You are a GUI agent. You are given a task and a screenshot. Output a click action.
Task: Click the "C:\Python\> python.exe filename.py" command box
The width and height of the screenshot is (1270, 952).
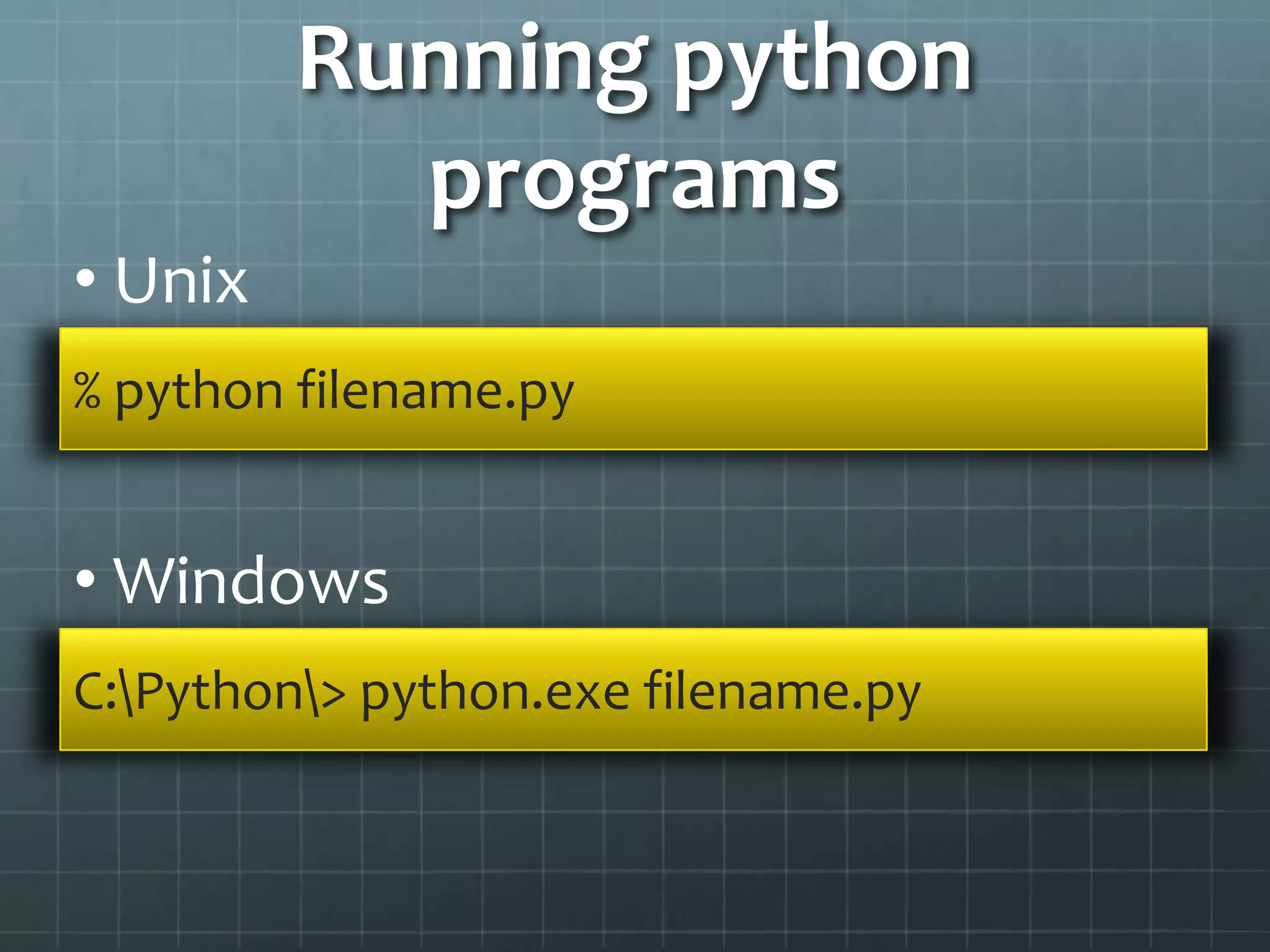coord(633,689)
